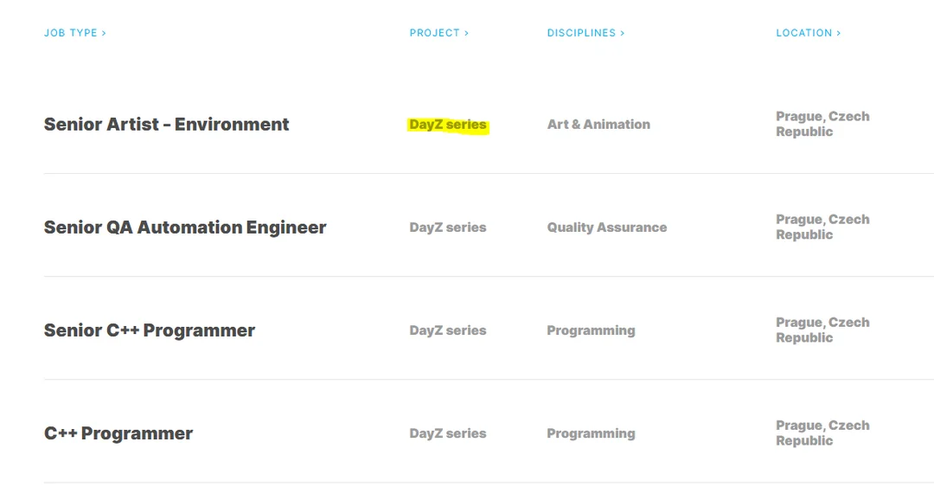Select the Quality Assurance discipline

pyautogui.click(x=606, y=228)
